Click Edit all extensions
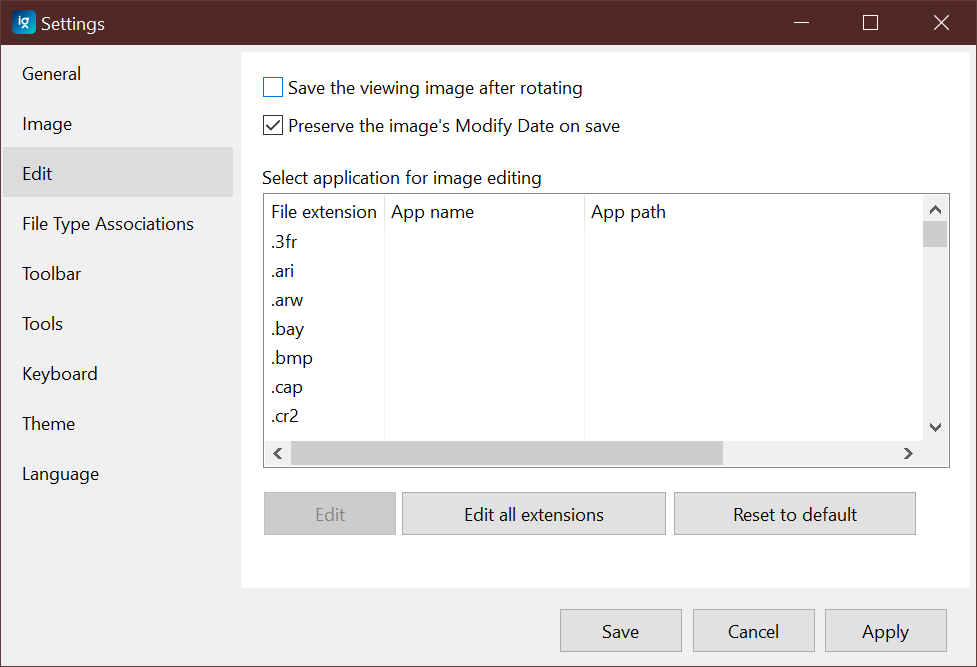 [533, 513]
